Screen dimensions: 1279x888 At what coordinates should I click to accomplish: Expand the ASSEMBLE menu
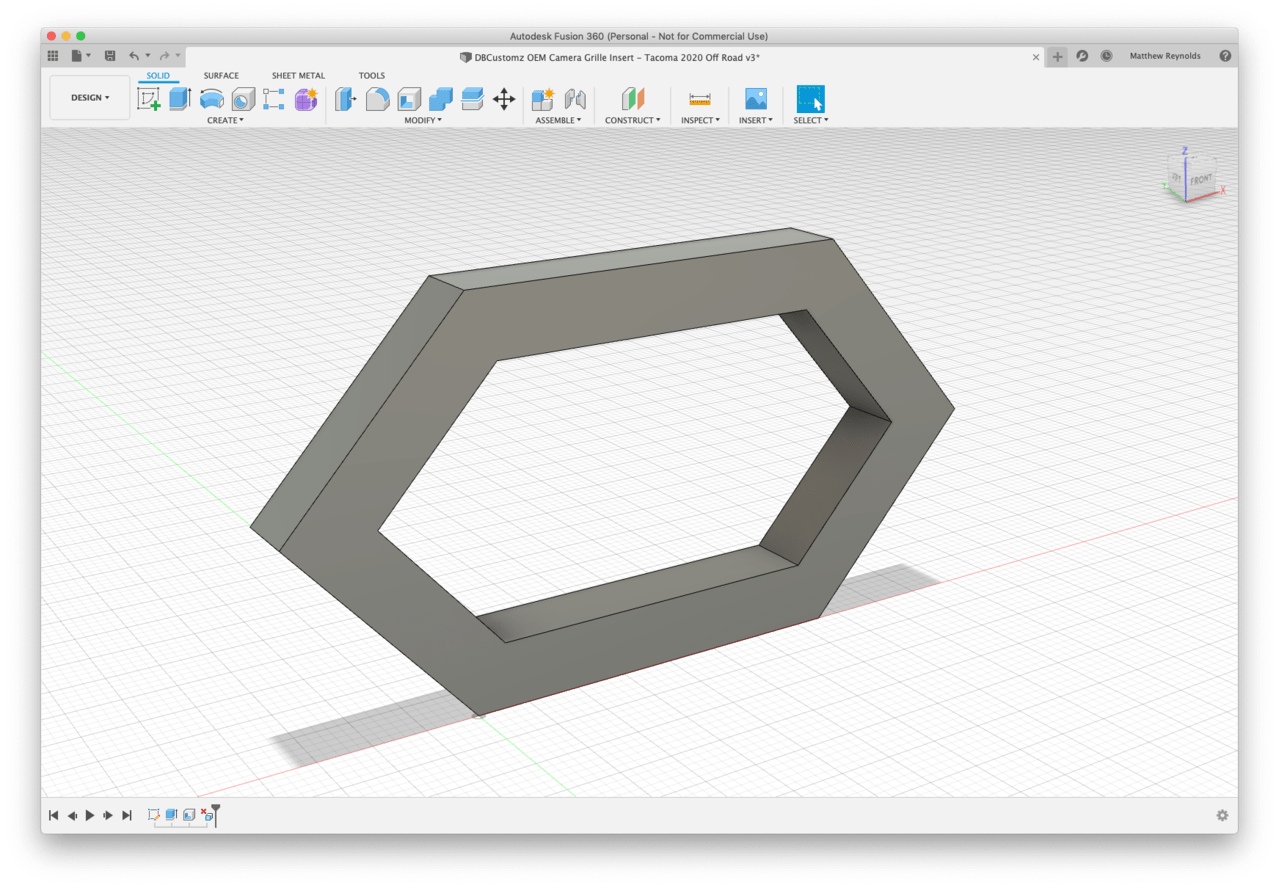[558, 120]
